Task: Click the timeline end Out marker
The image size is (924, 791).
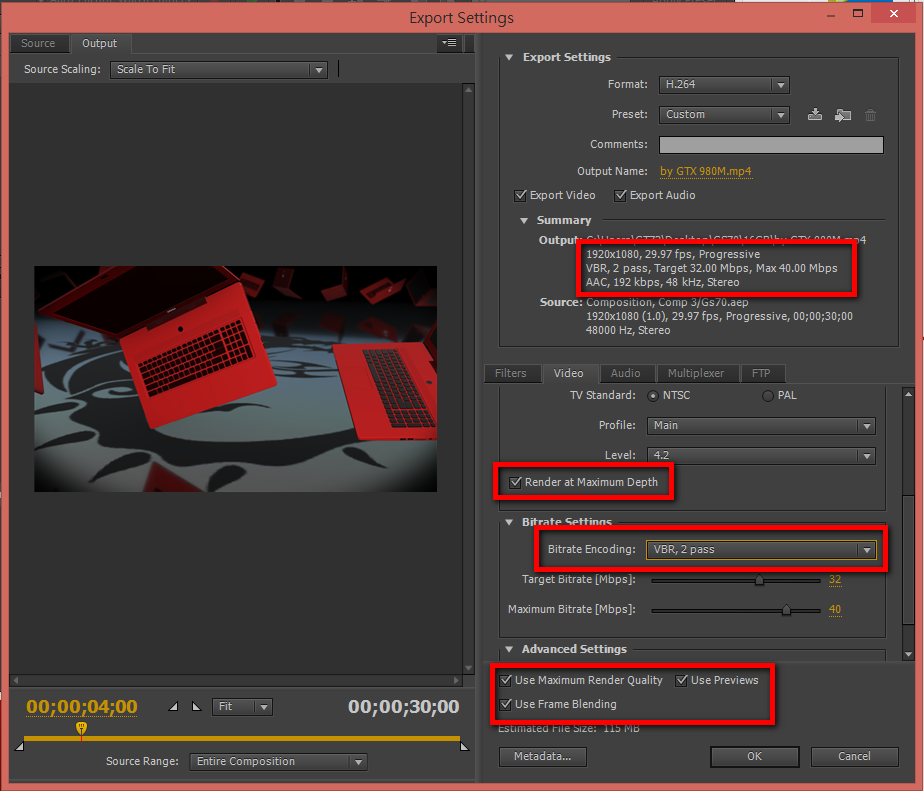Action: coord(464,746)
